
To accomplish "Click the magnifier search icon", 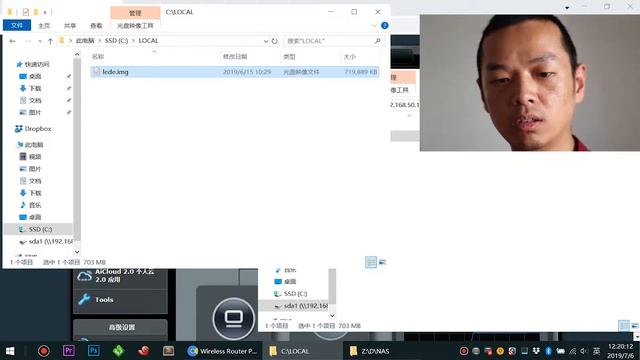I will click(378, 41).
